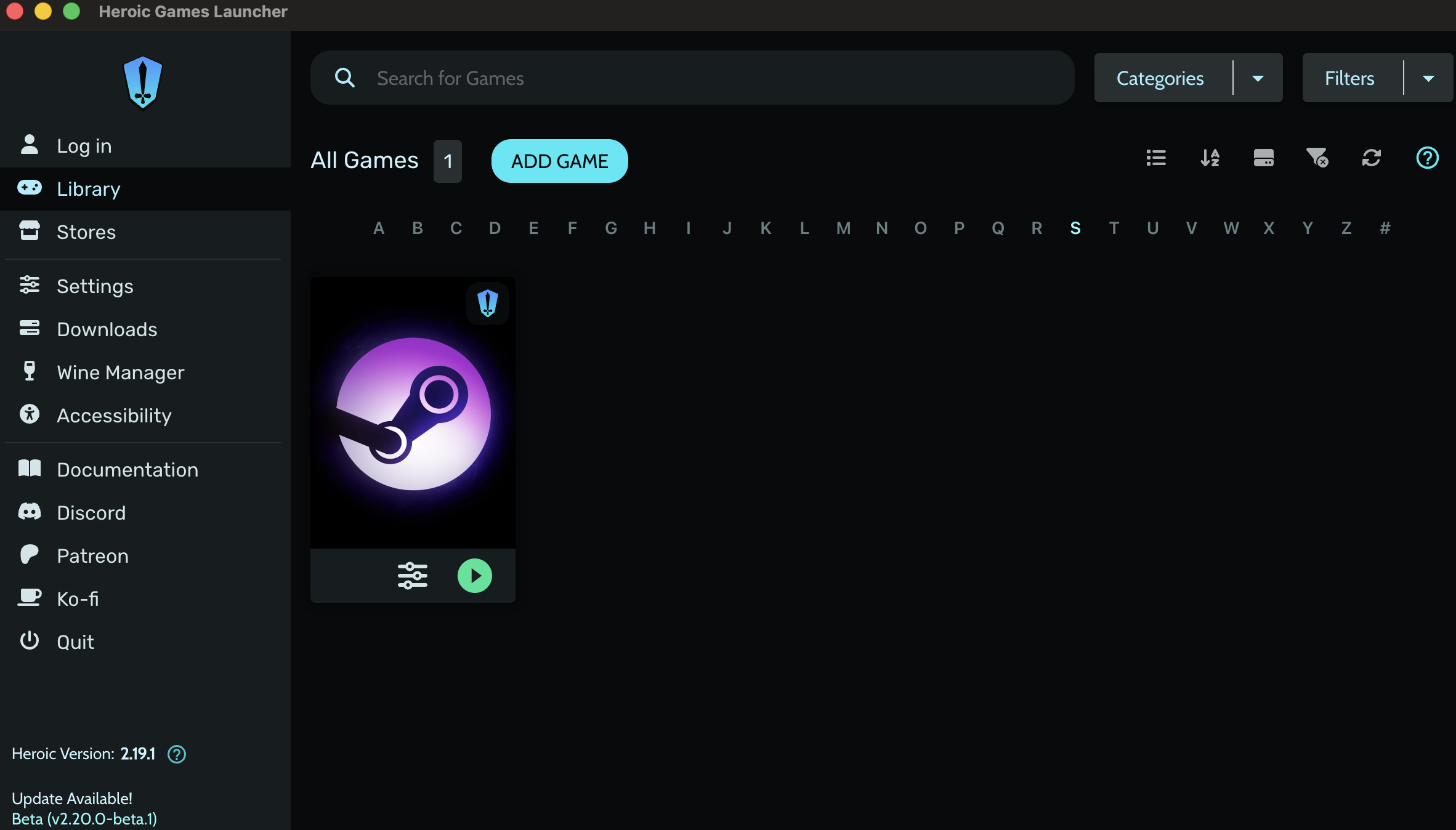The height and width of the screenshot is (830, 1456).
Task: Toggle storage size display for games
Action: (x=1264, y=158)
